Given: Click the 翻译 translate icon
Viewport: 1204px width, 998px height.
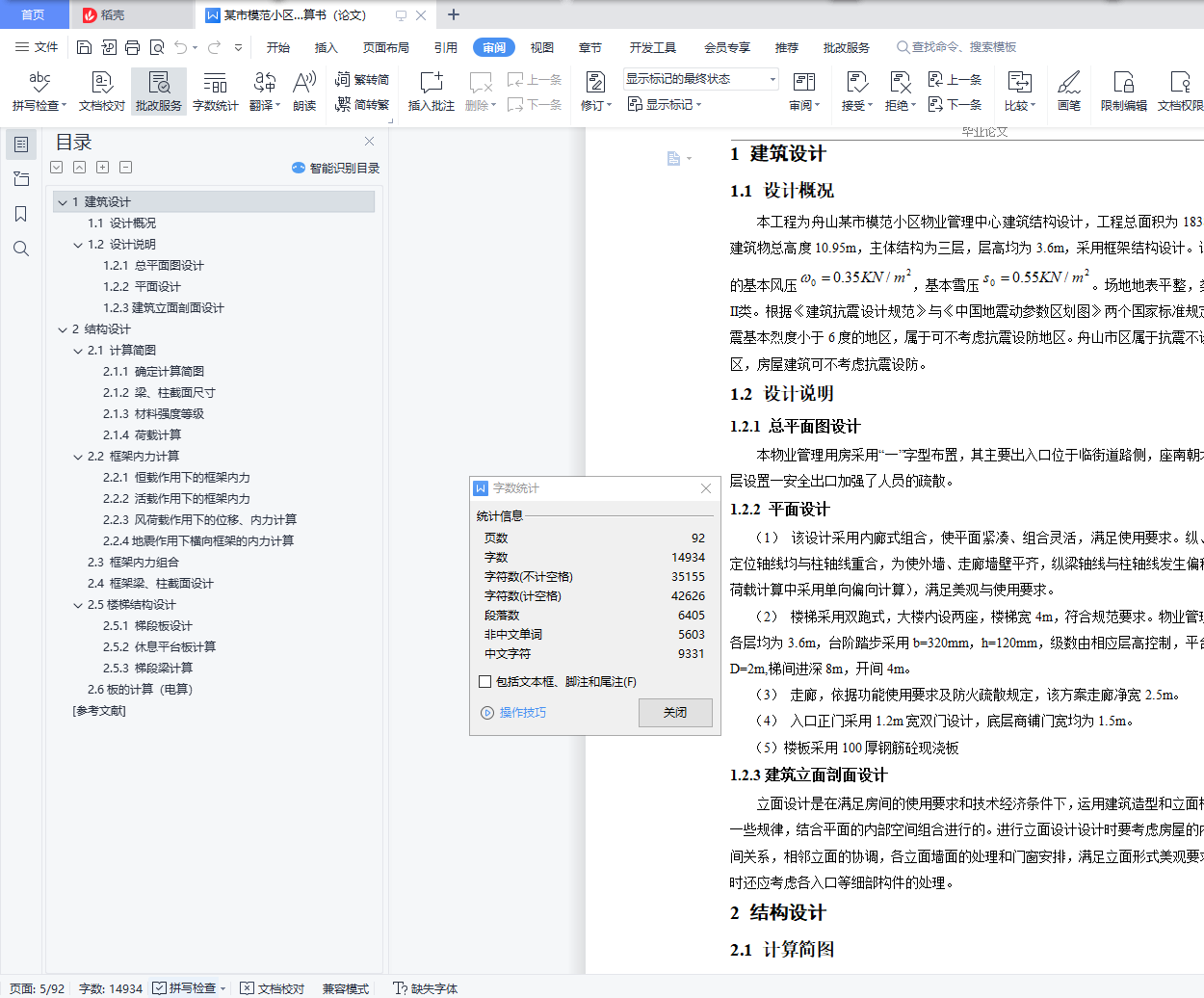Looking at the screenshot, I should (x=265, y=91).
